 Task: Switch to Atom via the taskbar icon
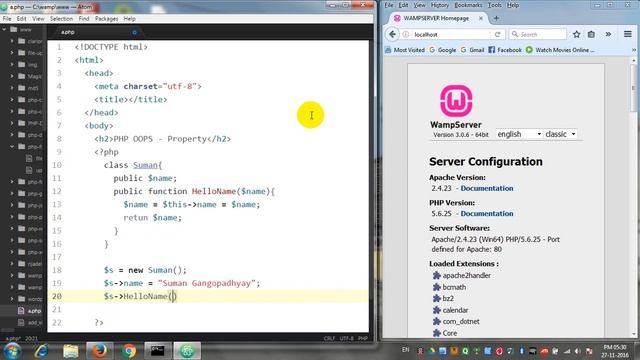(187, 351)
